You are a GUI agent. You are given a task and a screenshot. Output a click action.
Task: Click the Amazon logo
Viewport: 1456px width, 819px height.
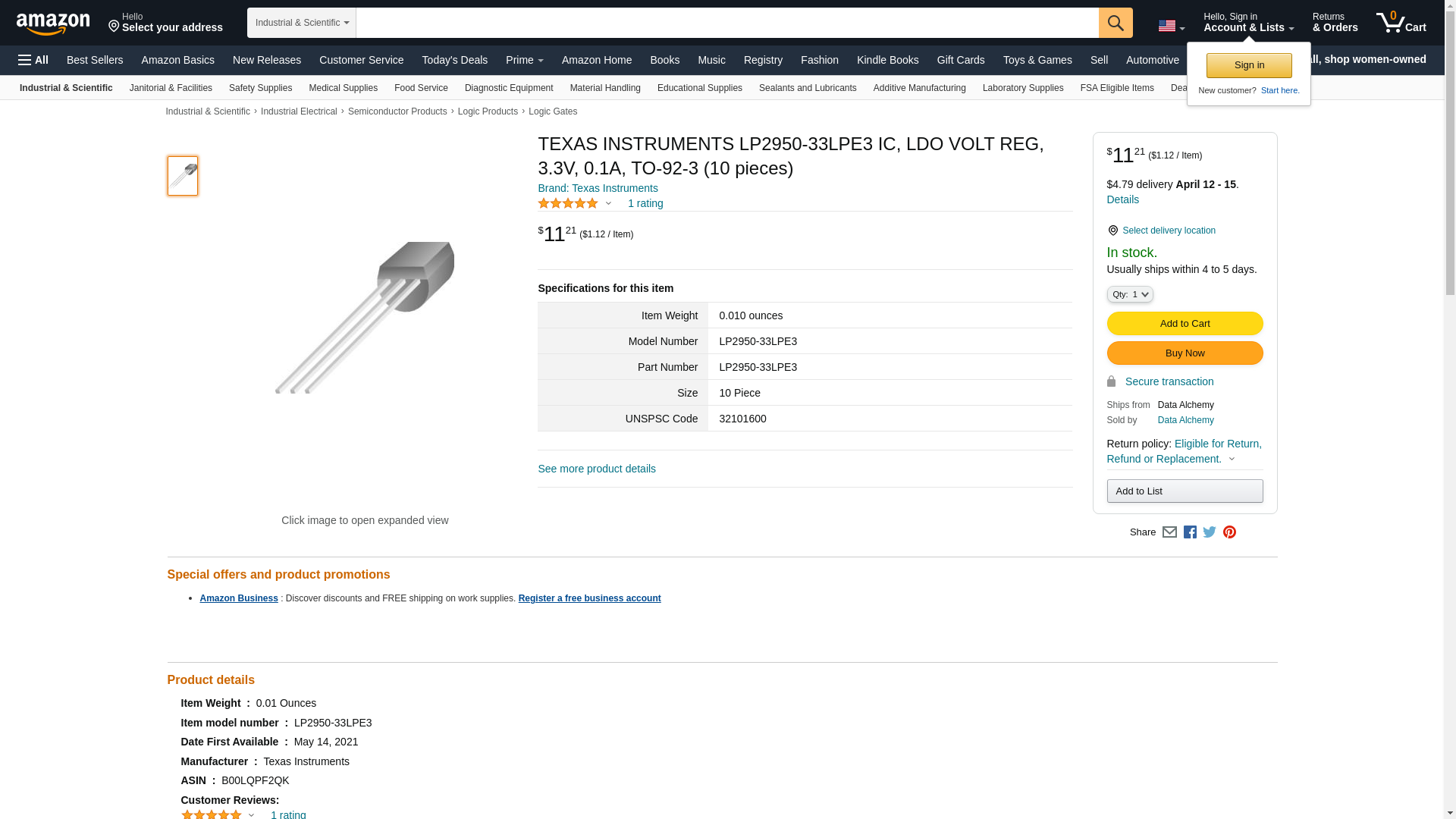[53, 24]
